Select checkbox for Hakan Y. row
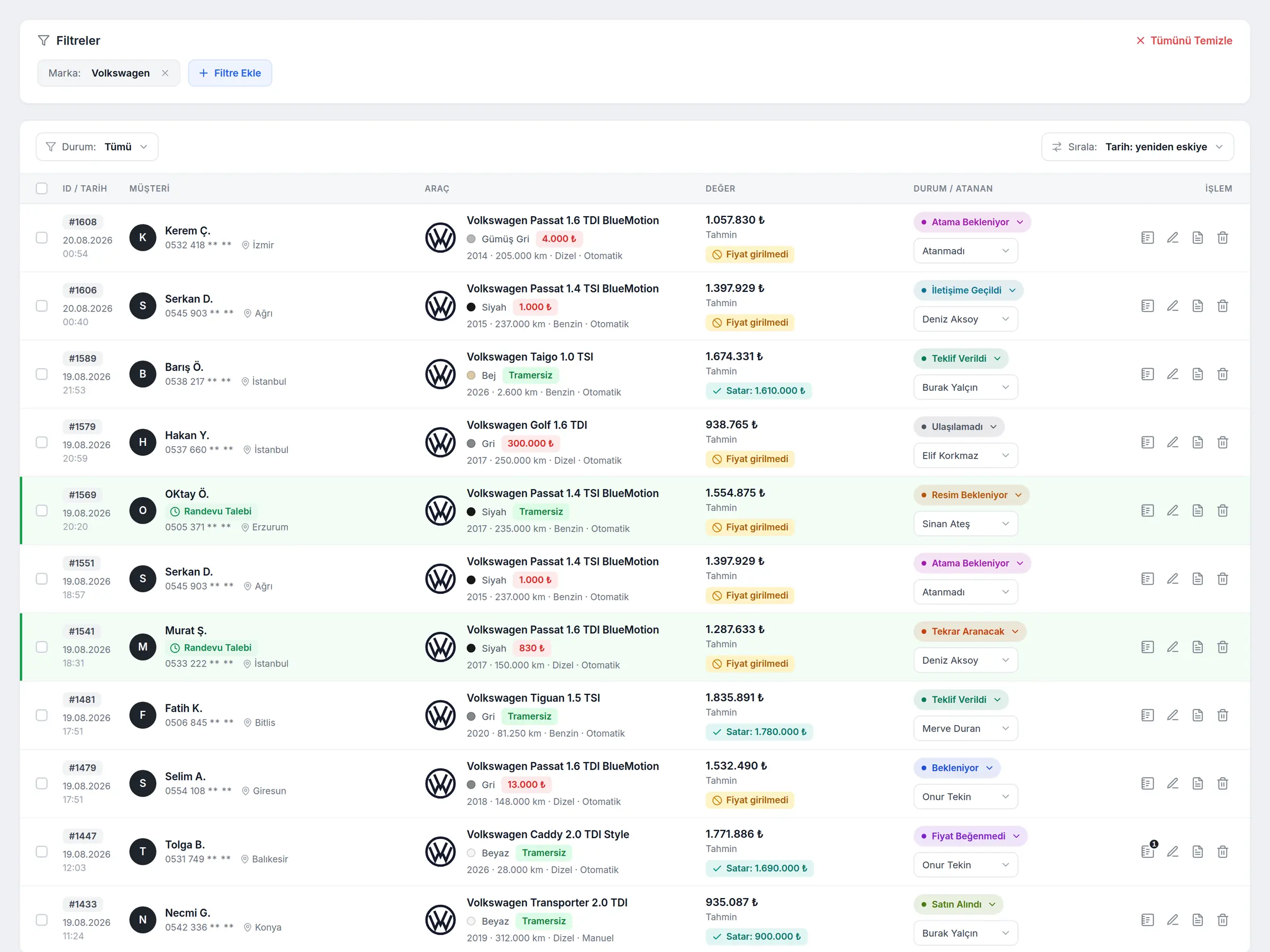The image size is (1270, 952). click(x=42, y=443)
